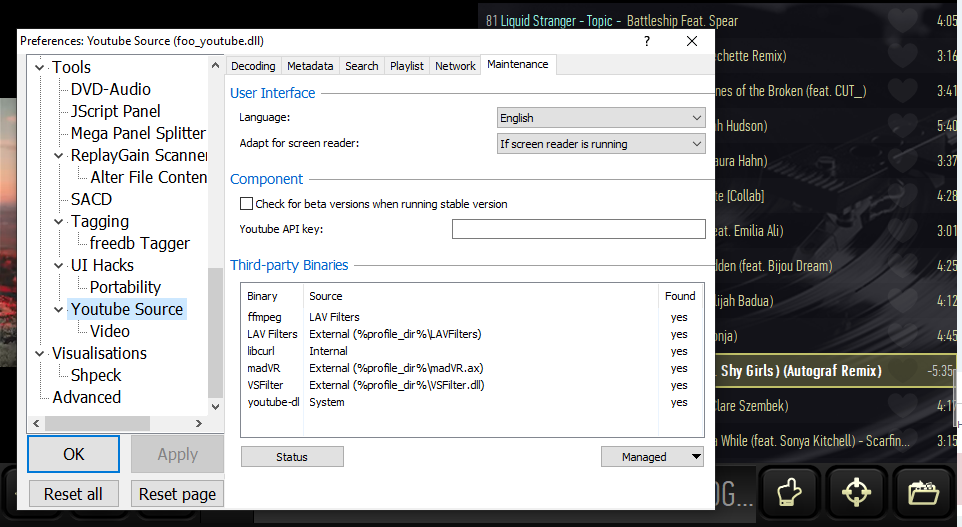Click the question mark help button
The image size is (962, 527).
coord(646,41)
